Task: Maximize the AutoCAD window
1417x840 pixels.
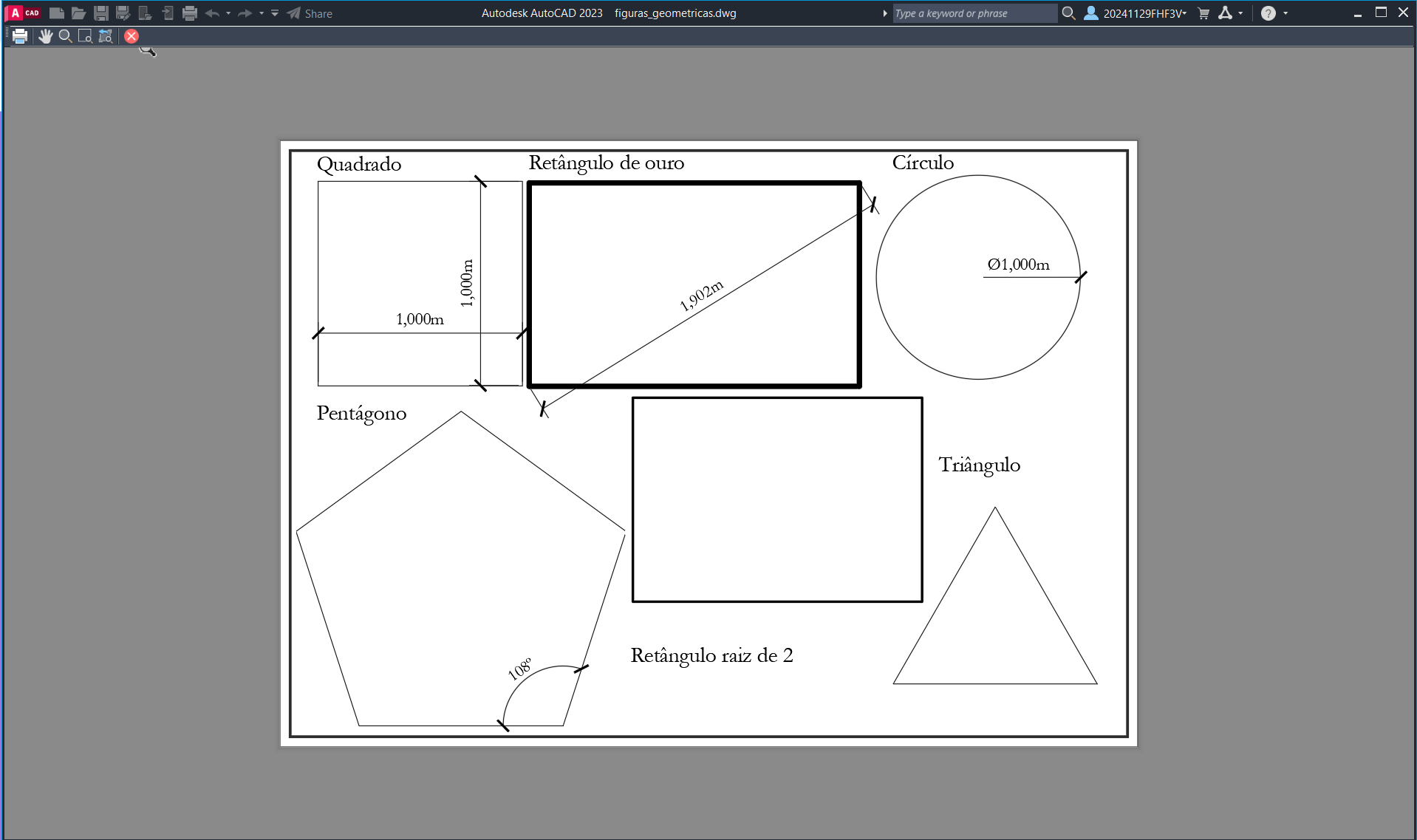Action: click(1381, 13)
